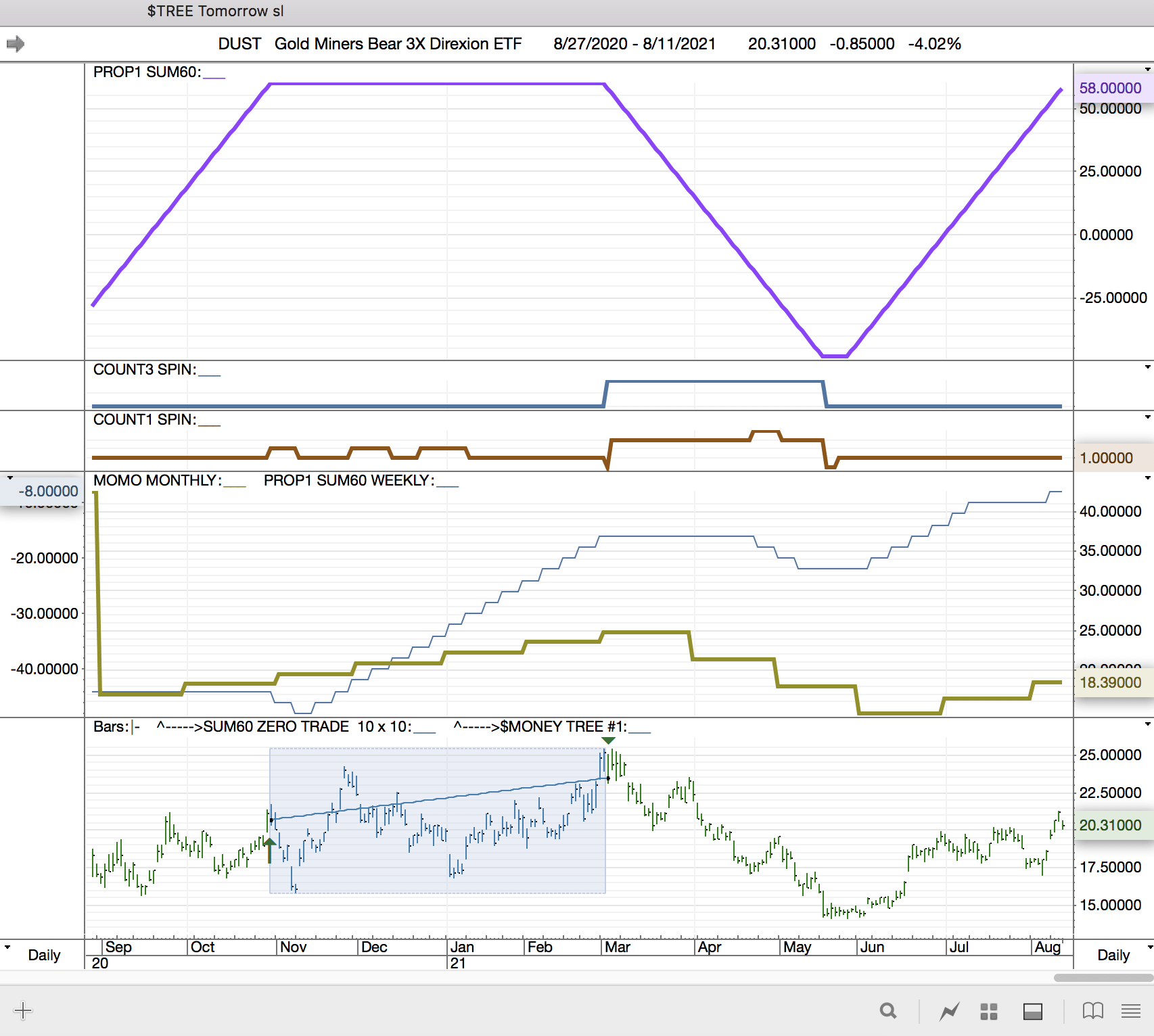Click the gray arrow icon beside DUST
The image size is (1154, 1036).
coord(16,44)
